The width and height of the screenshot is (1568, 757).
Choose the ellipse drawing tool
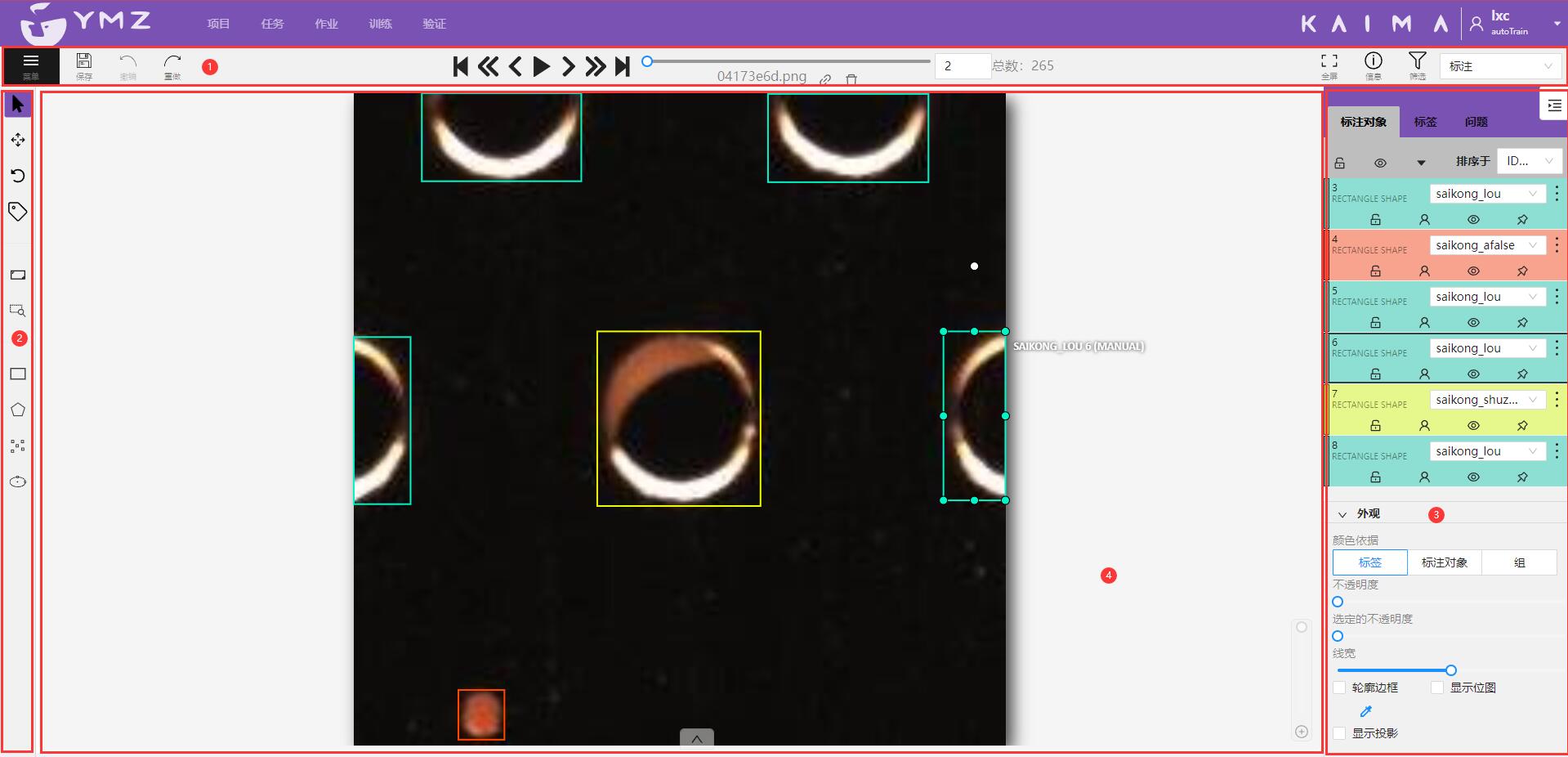(x=17, y=482)
